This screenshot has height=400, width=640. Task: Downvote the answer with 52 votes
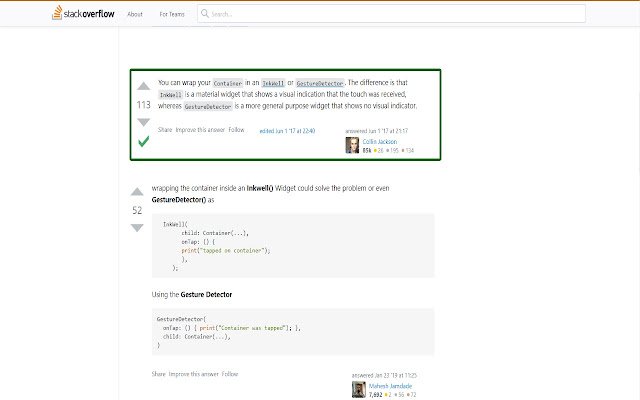tap(137, 228)
